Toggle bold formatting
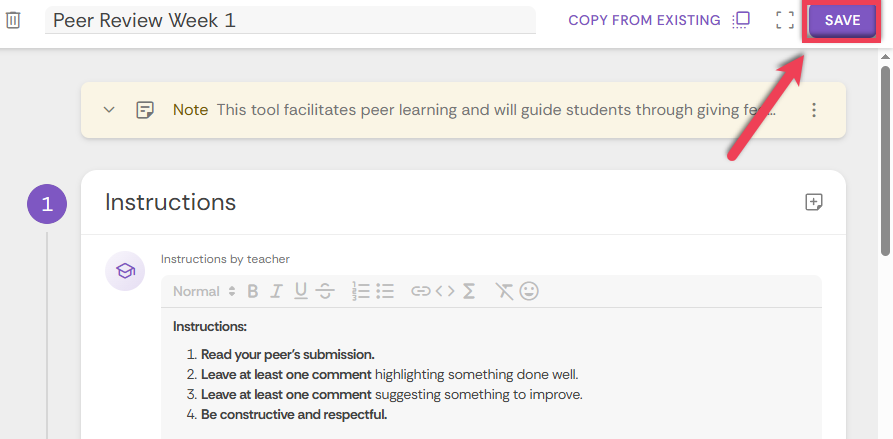 [x=253, y=292]
